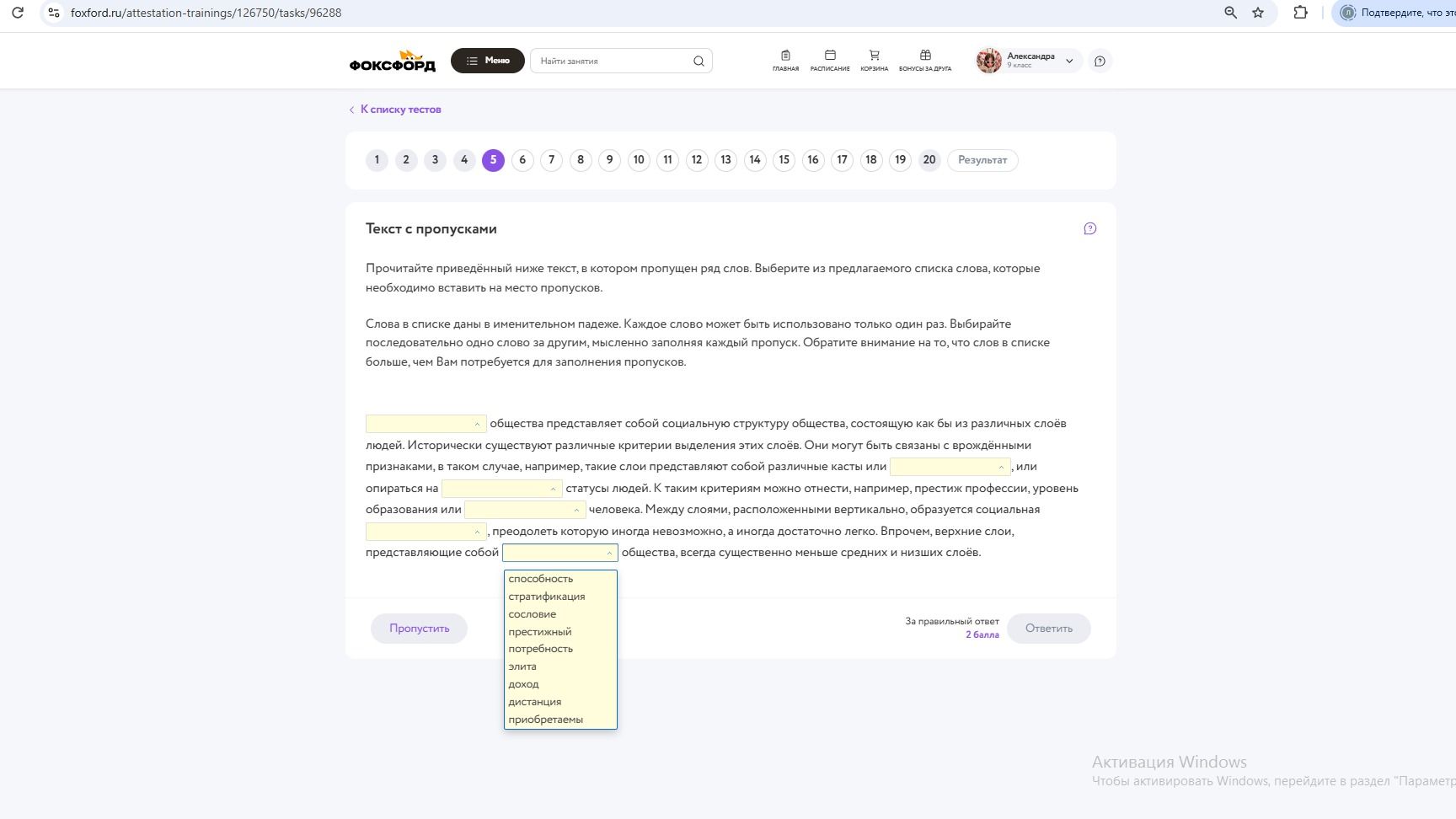Open help question mark icon in header
This screenshot has height=819, width=1456.
pos(1100,61)
